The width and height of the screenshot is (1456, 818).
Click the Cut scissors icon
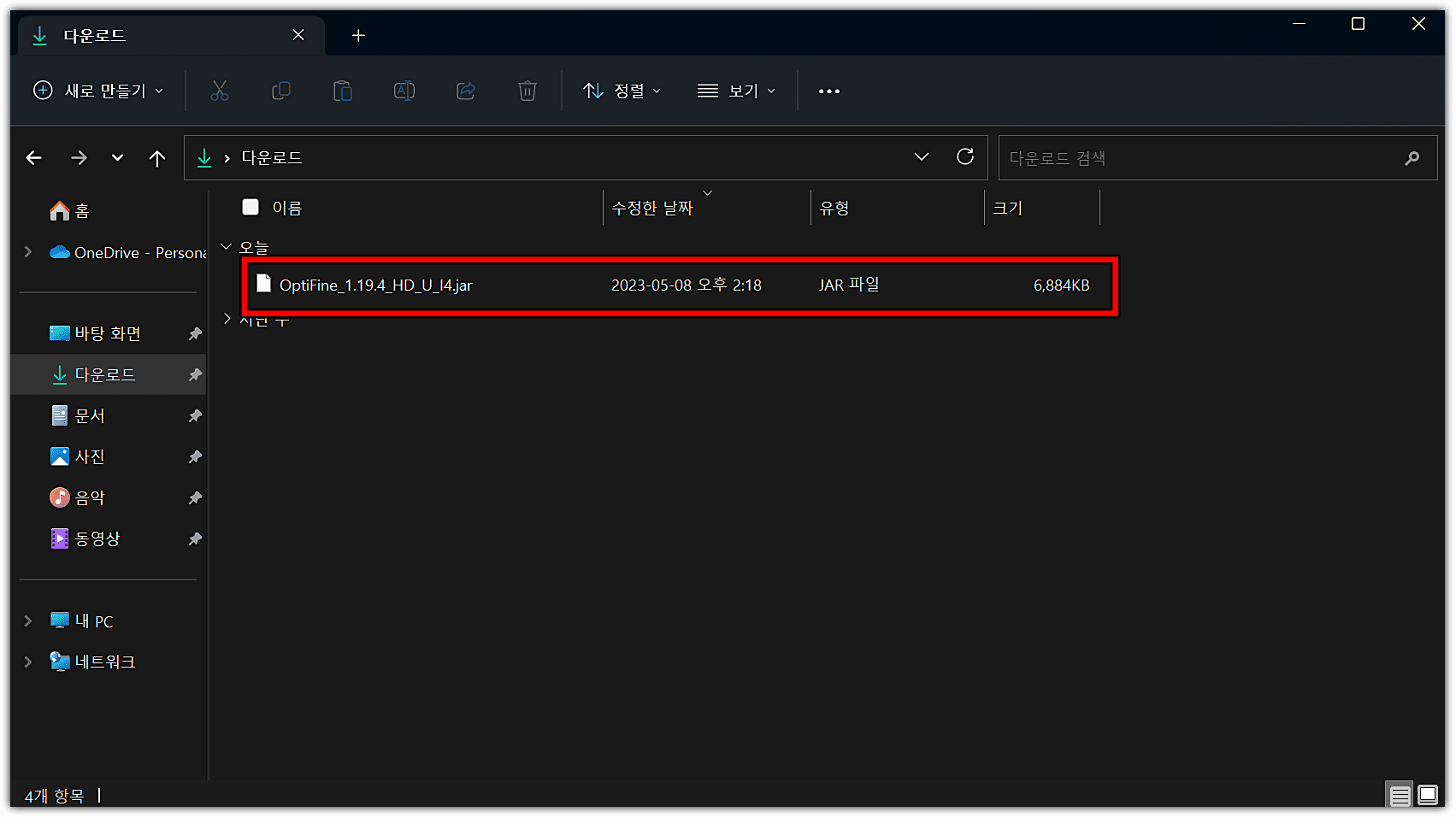220,91
